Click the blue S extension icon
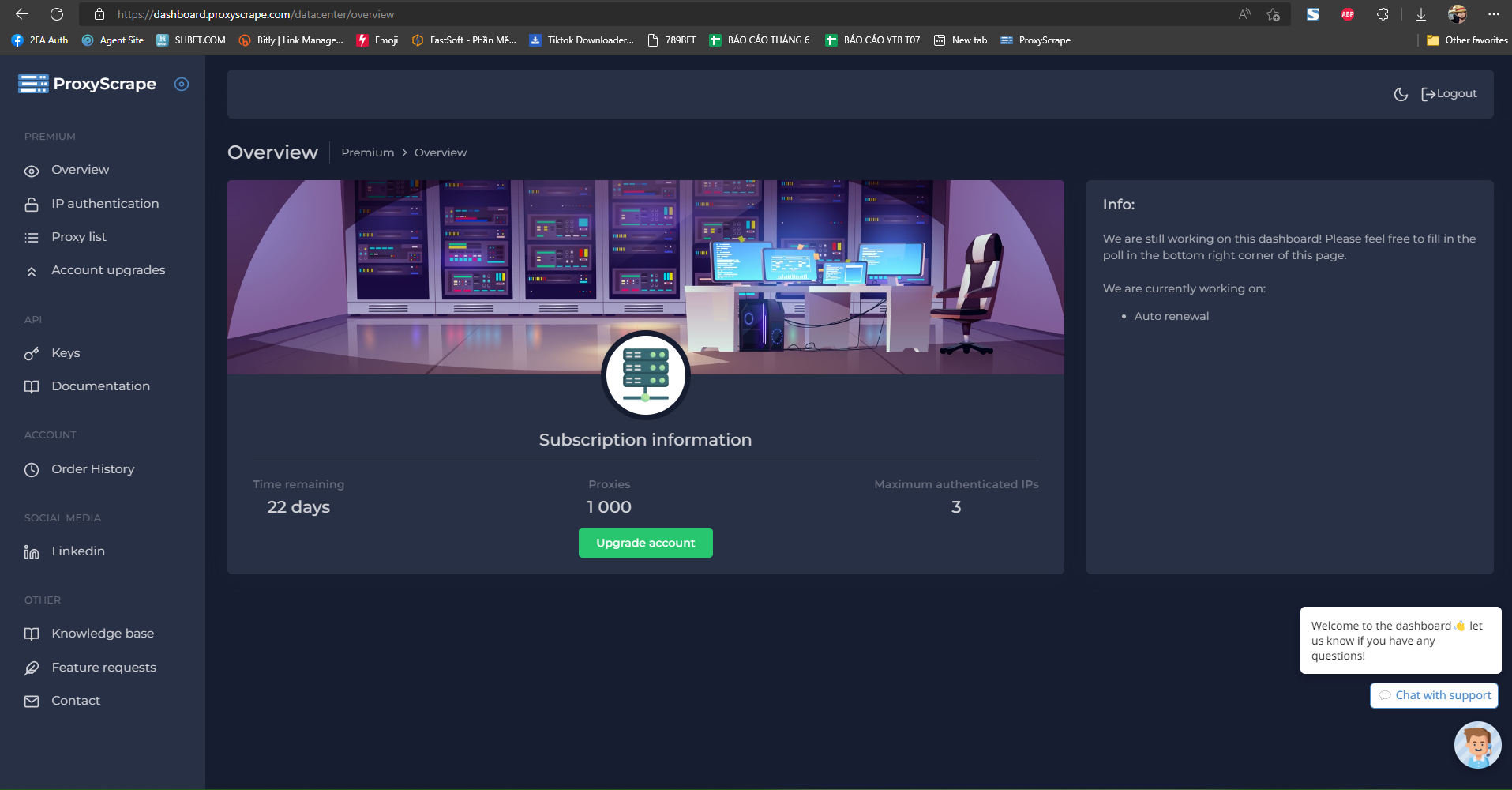1512x790 pixels. coord(1313,14)
